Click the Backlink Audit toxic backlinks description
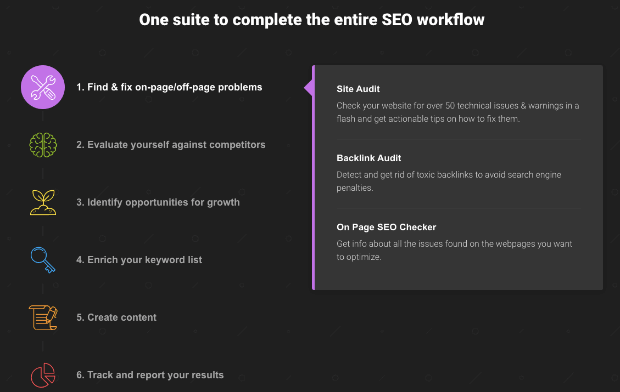The height and width of the screenshot is (392, 620). 448,181
